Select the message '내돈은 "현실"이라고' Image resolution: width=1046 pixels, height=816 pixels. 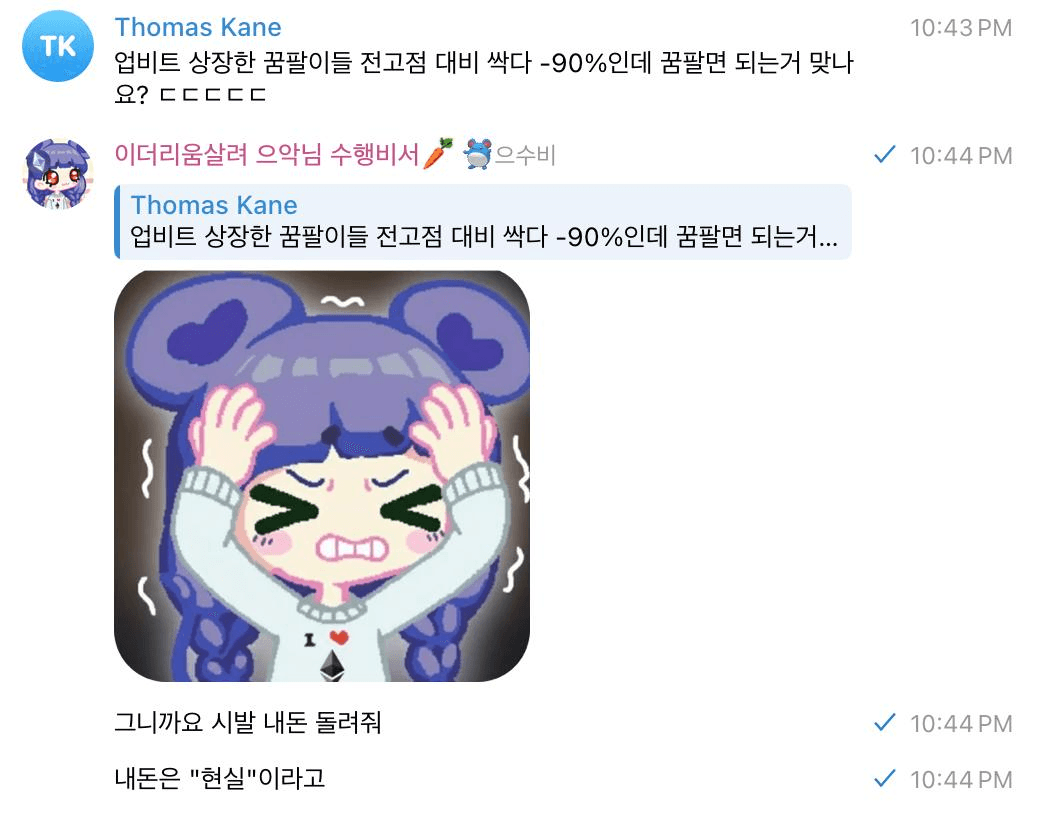[220, 779]
